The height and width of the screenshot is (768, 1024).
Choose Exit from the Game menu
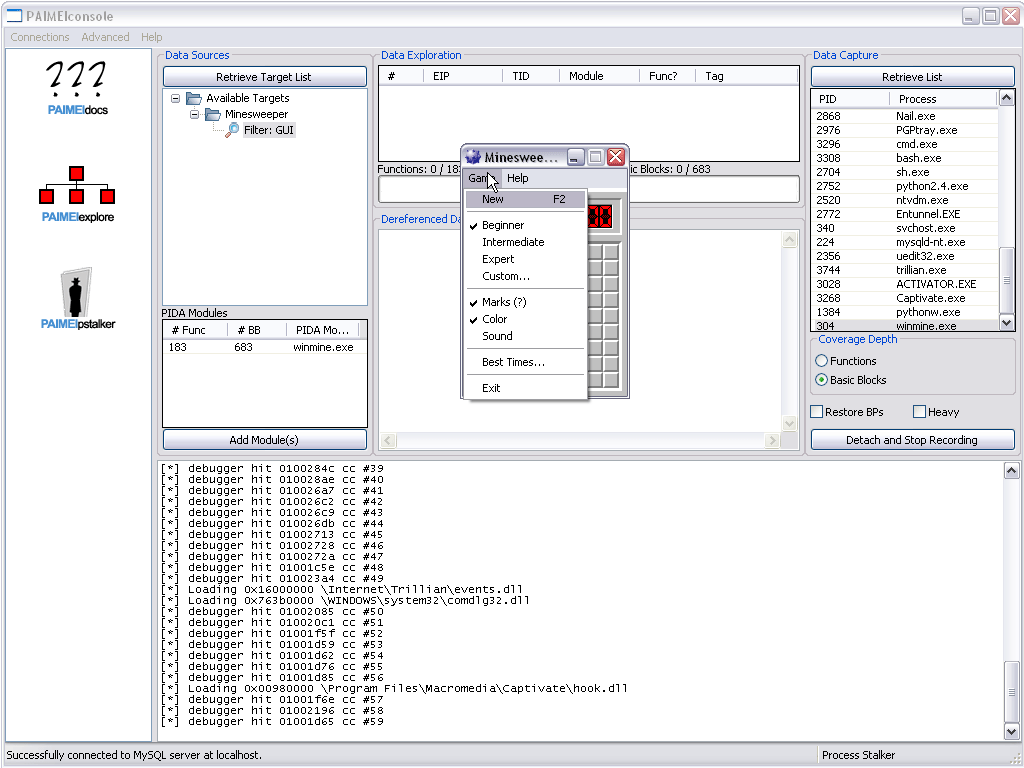pyautogui.click(x=526, y=388)
